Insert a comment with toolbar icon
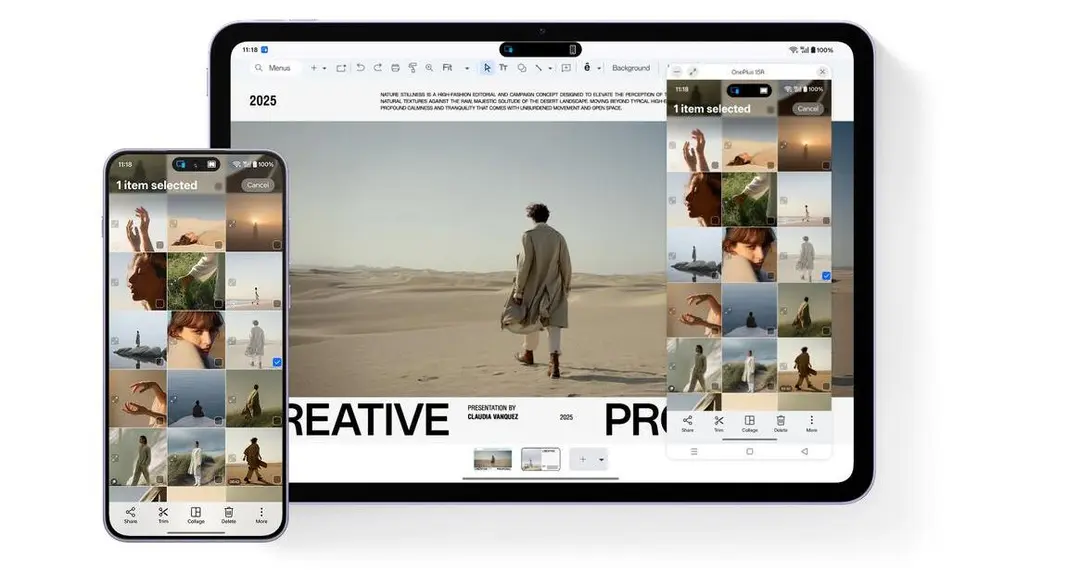The image size is (1080, 574). tap(566, 68)
